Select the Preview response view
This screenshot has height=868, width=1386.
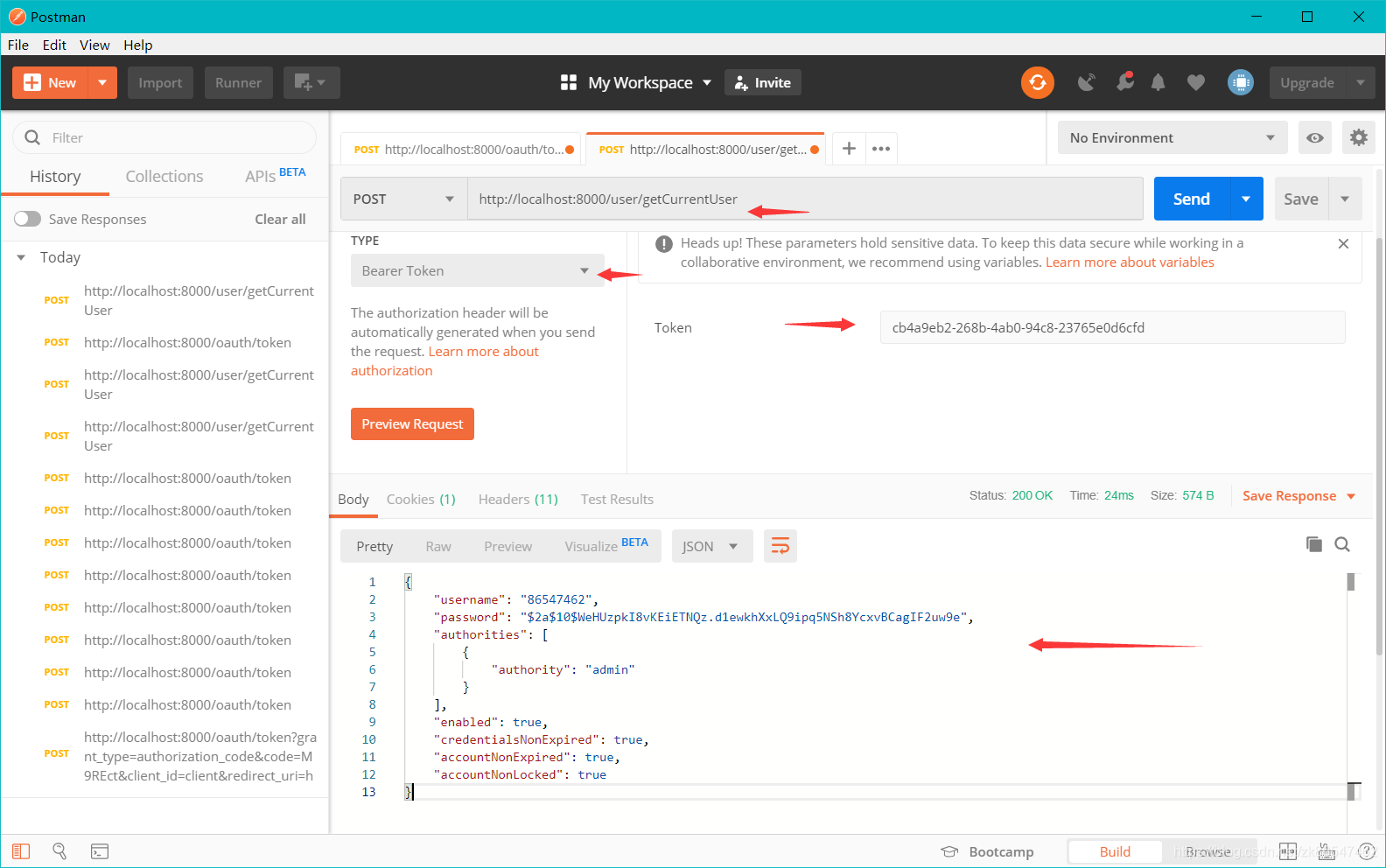[507, 546]
